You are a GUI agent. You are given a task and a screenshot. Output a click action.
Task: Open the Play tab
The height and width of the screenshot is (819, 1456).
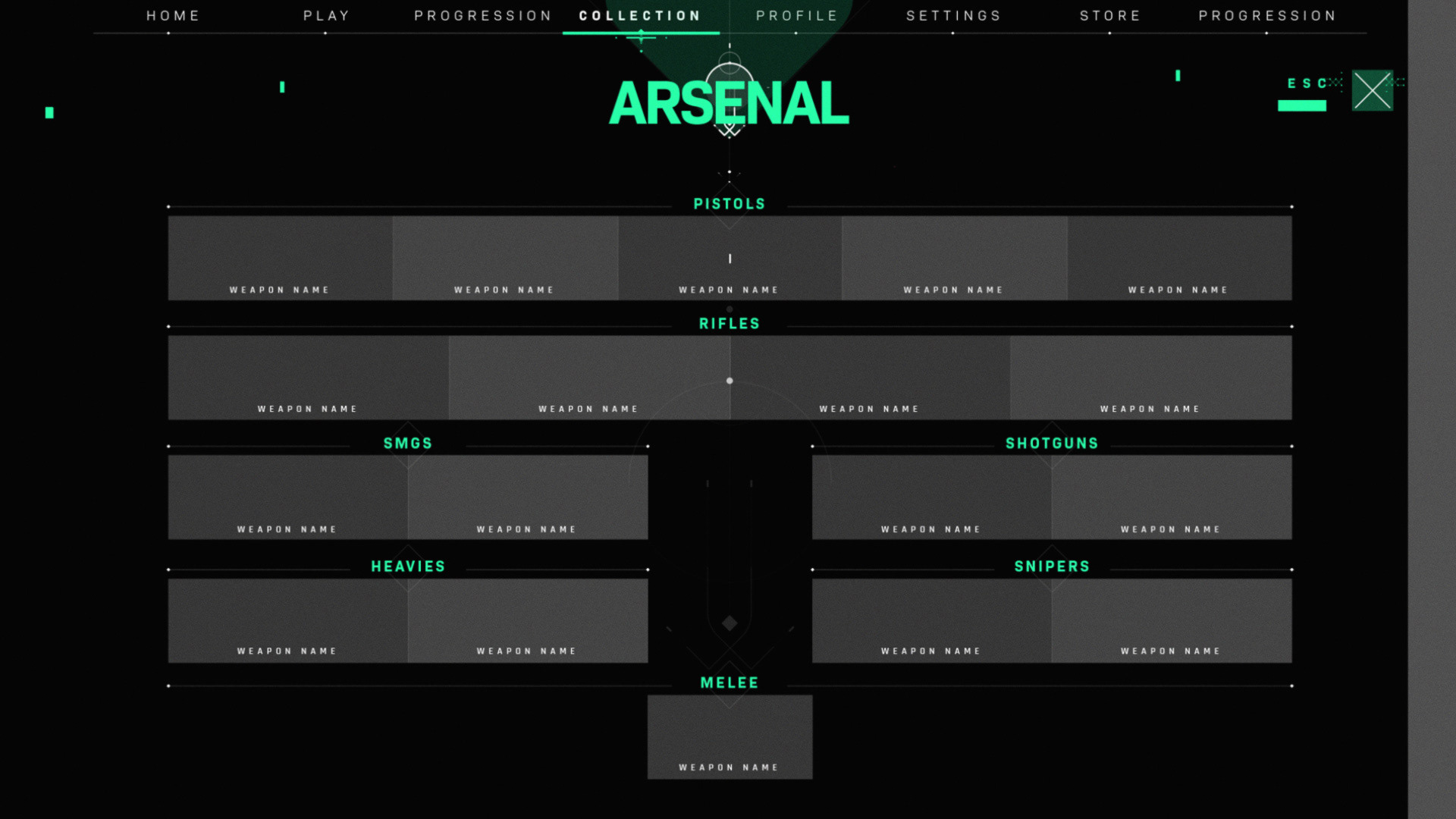click(x=326, y=16)
